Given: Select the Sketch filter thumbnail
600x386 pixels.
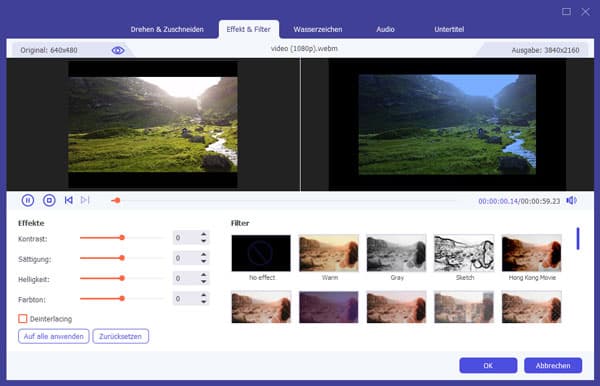Looking at the screenshot, I should click(464, 253).
